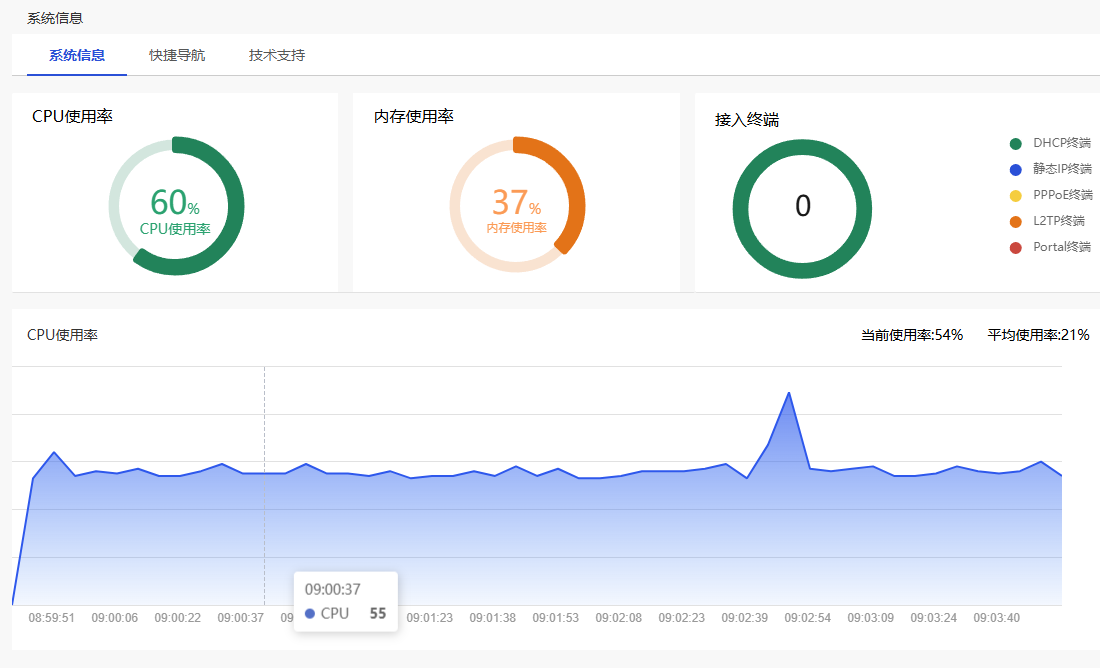Click the L2TP终端 legend label

[1059, 221]
